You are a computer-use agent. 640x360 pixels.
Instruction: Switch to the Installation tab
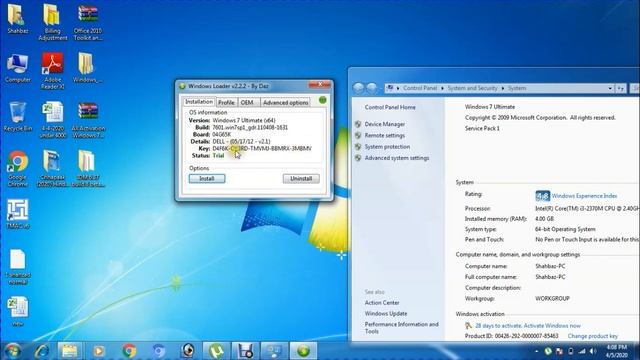coord(199,102)
